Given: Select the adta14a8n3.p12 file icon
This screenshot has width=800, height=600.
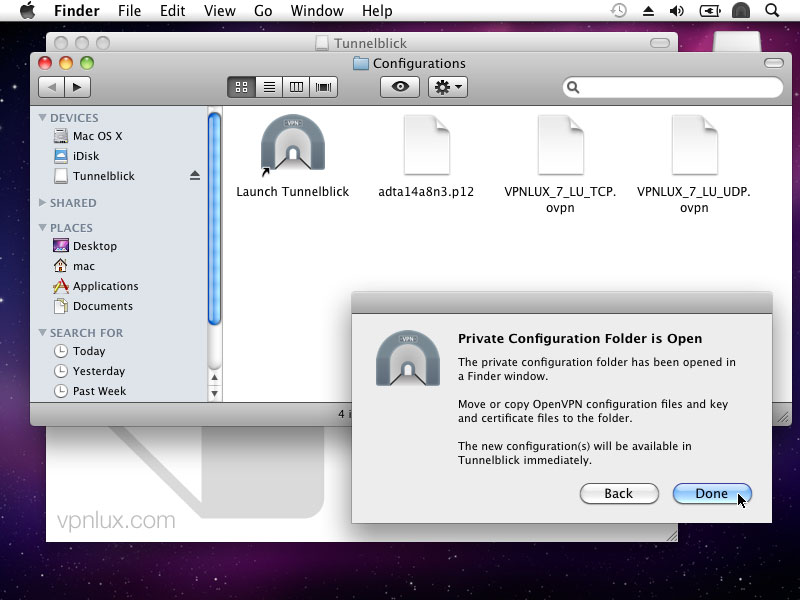Looking at the screenshot, I should 427,144.
